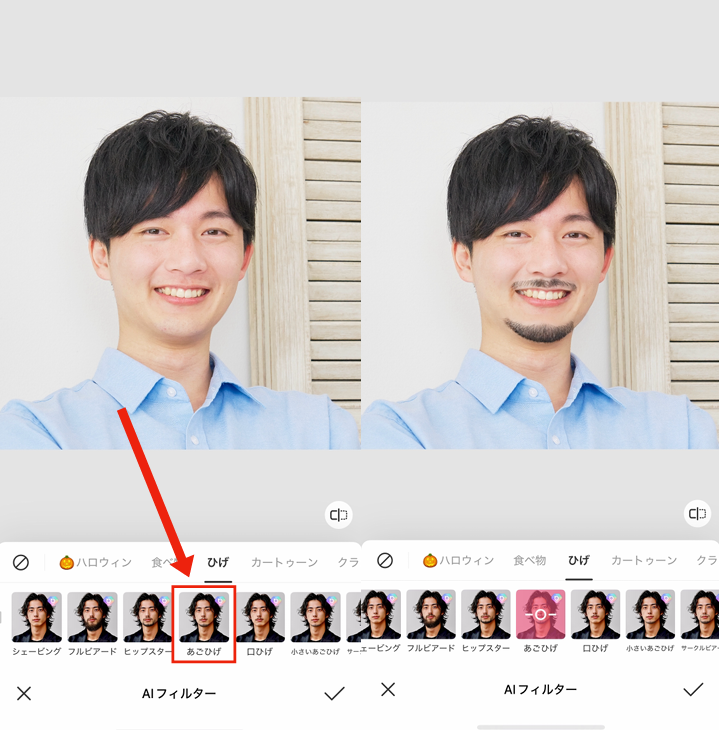Open カートゥーン tab in right screen
The width and height of the screenshot is (719, 730).
click(644, 560)
